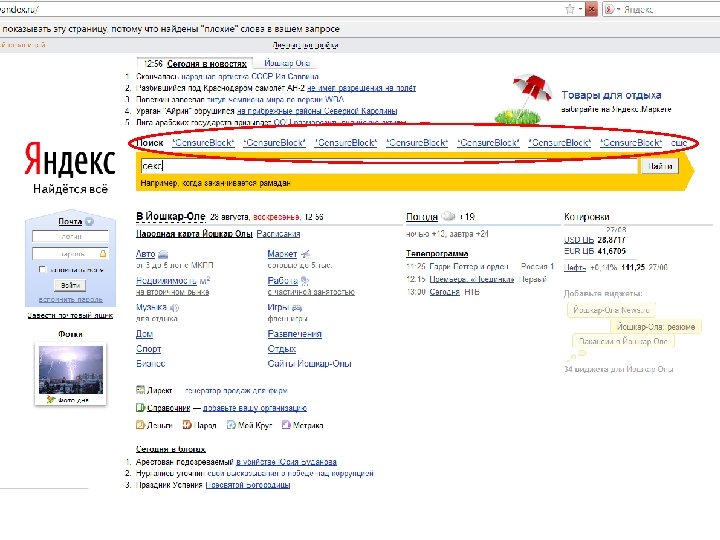Screen dimensions: 720x540
Task: Click the gamepad icon next to Игры
Action: 297,307
